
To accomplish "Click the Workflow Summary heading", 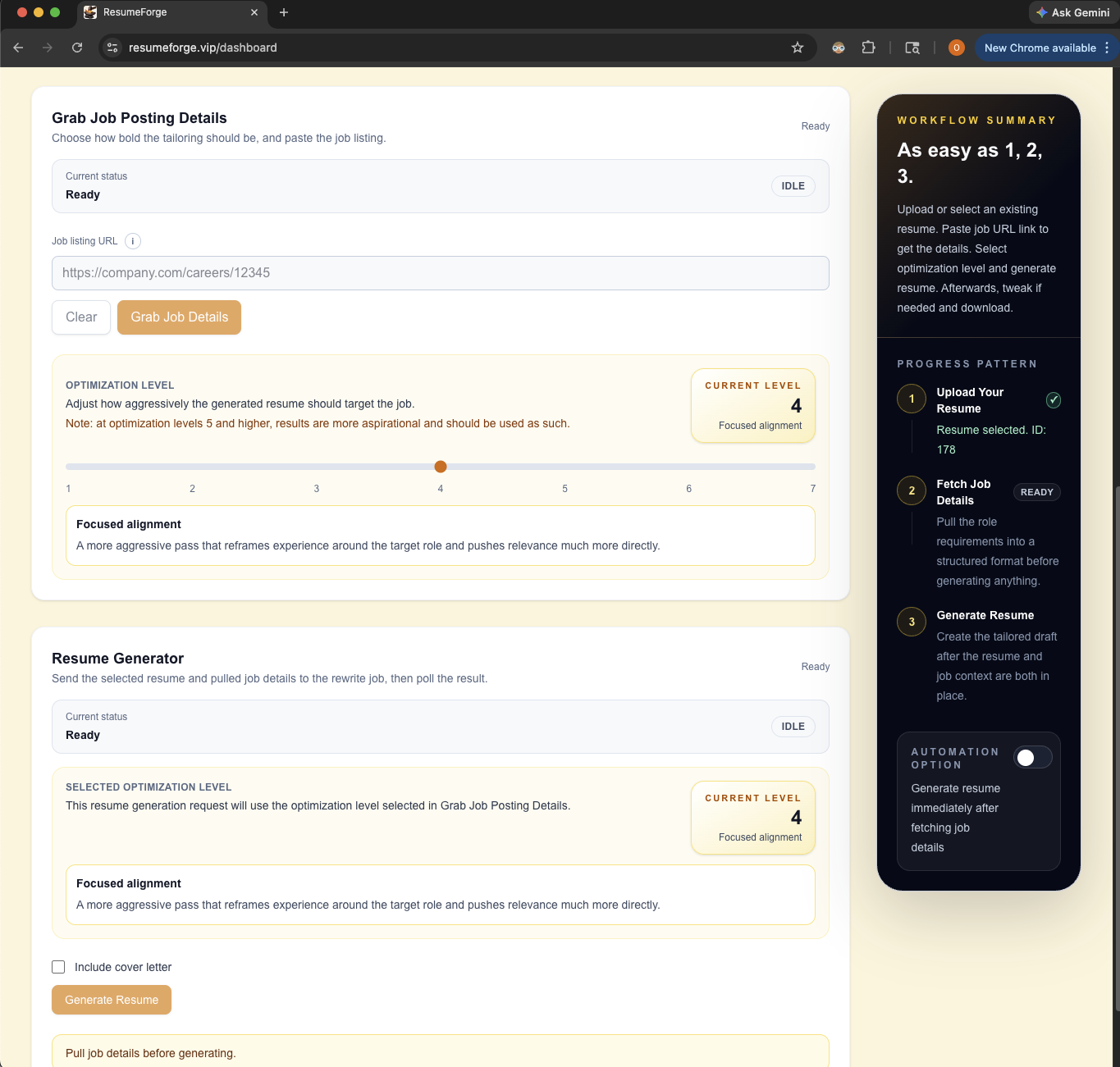I will (976, 121).
